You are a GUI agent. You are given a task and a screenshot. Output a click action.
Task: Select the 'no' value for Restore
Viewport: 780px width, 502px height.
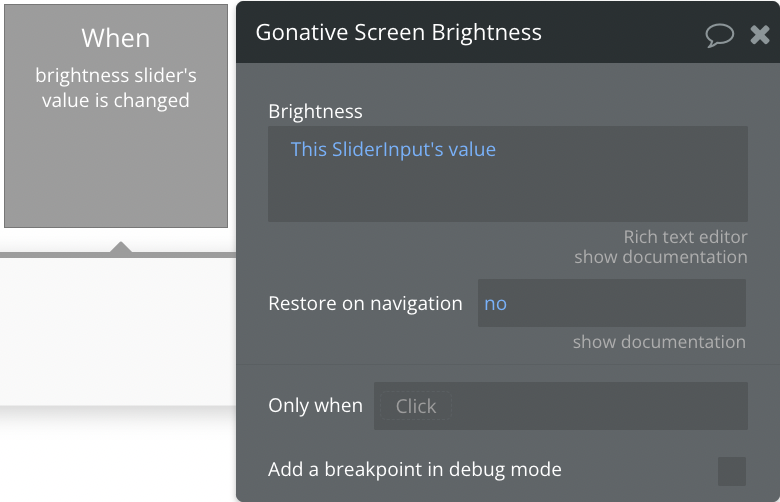[x=495, y=303]
